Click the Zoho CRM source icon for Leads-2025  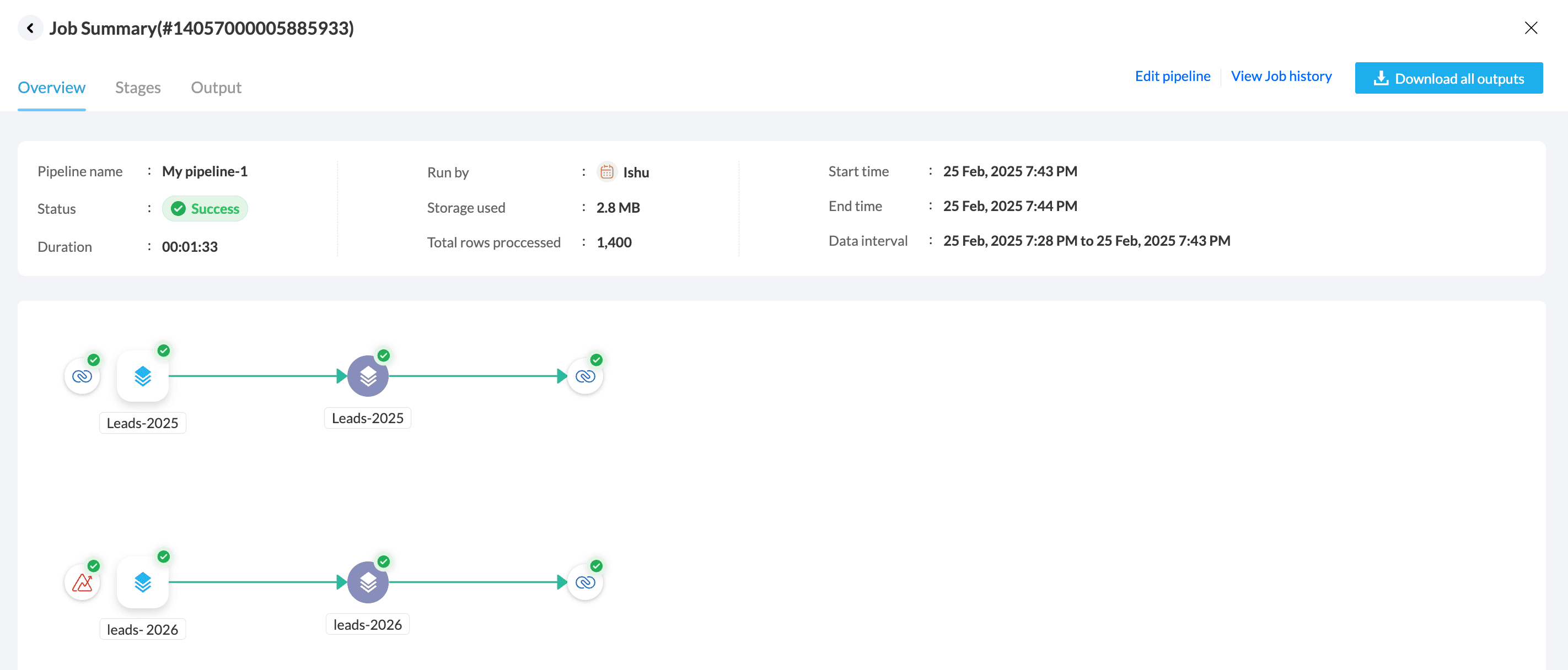82,376
